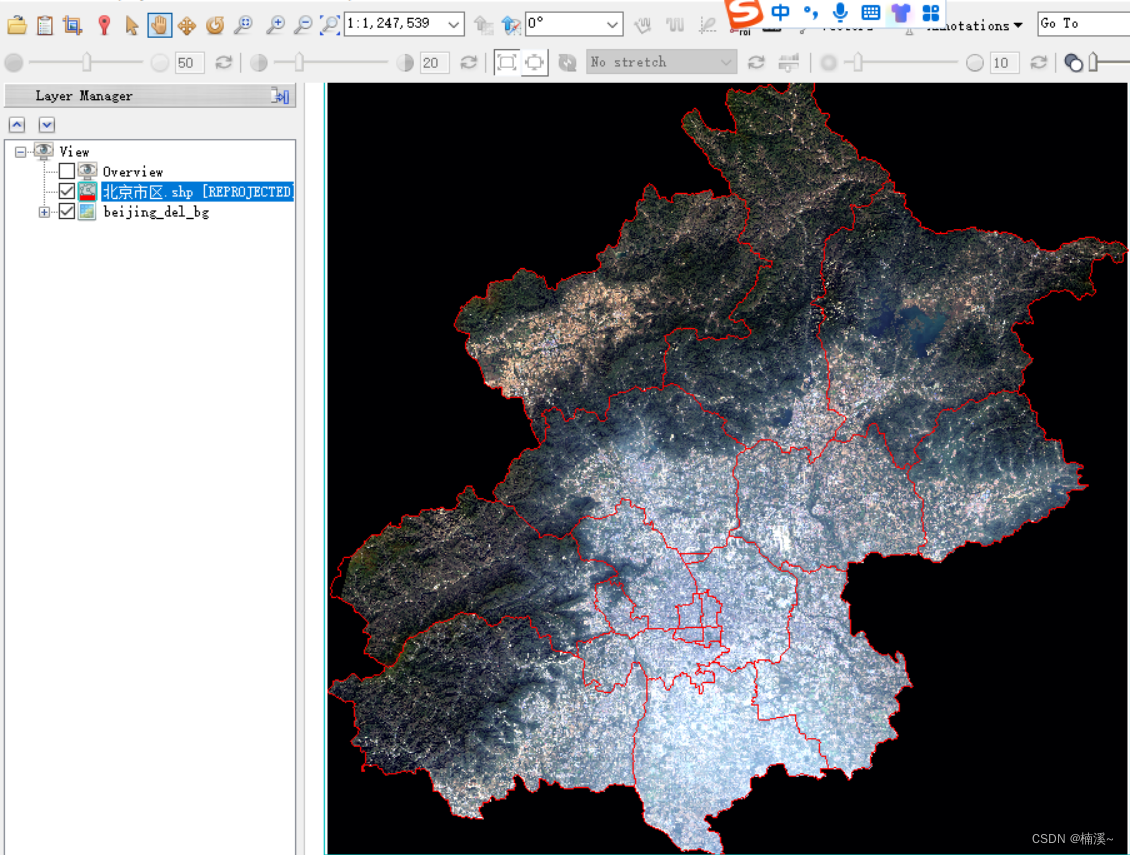Click Sogou input Chinese mode 中 button
The width and height of the screenshot is (1130, 855).
pyautogui.click(x=780, y=12)
